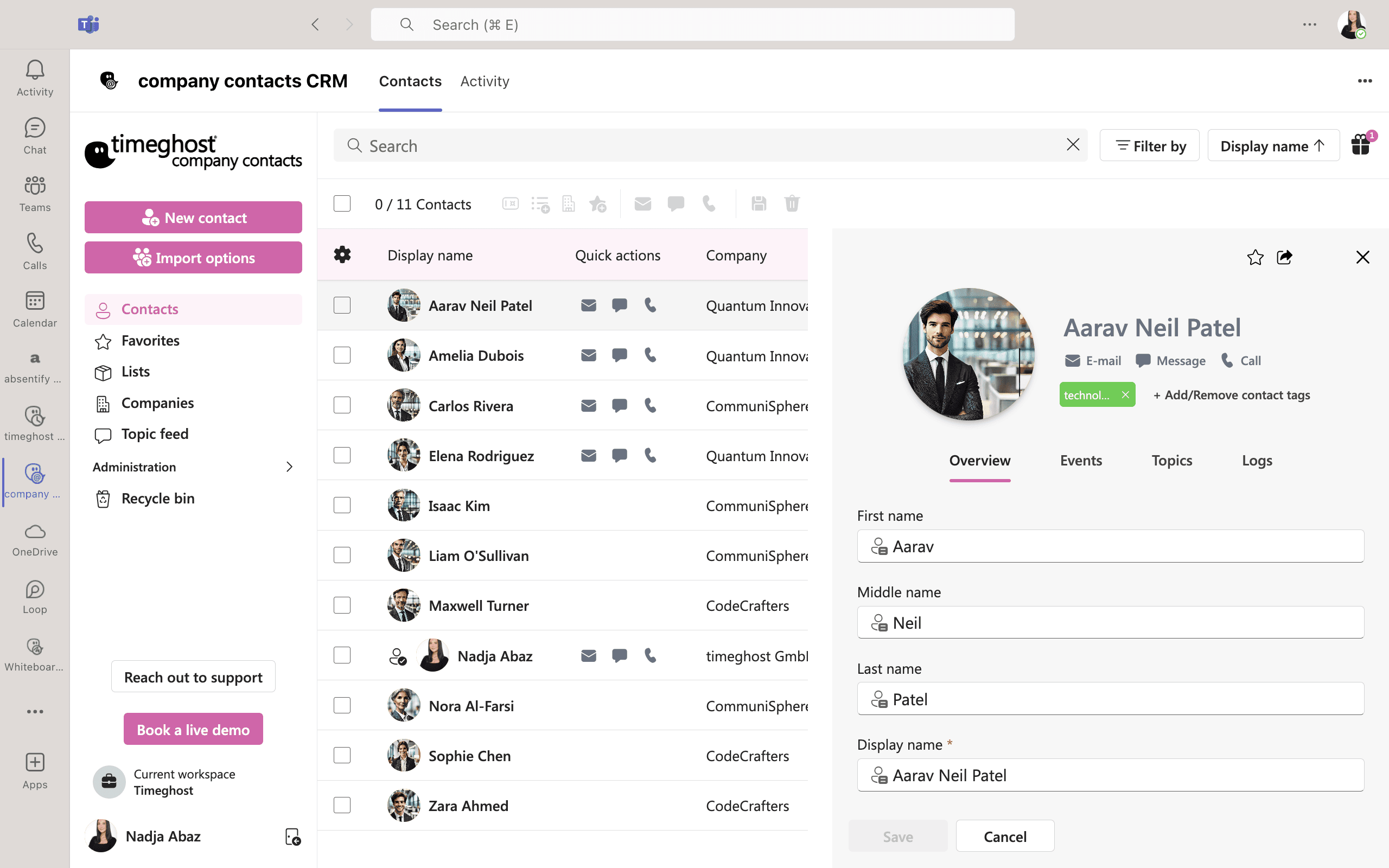Select the Liam O'Sullivan checkbox
The width and height of the screenshot is (1389, 868).
pyautogui.click(x=342, y=555)
